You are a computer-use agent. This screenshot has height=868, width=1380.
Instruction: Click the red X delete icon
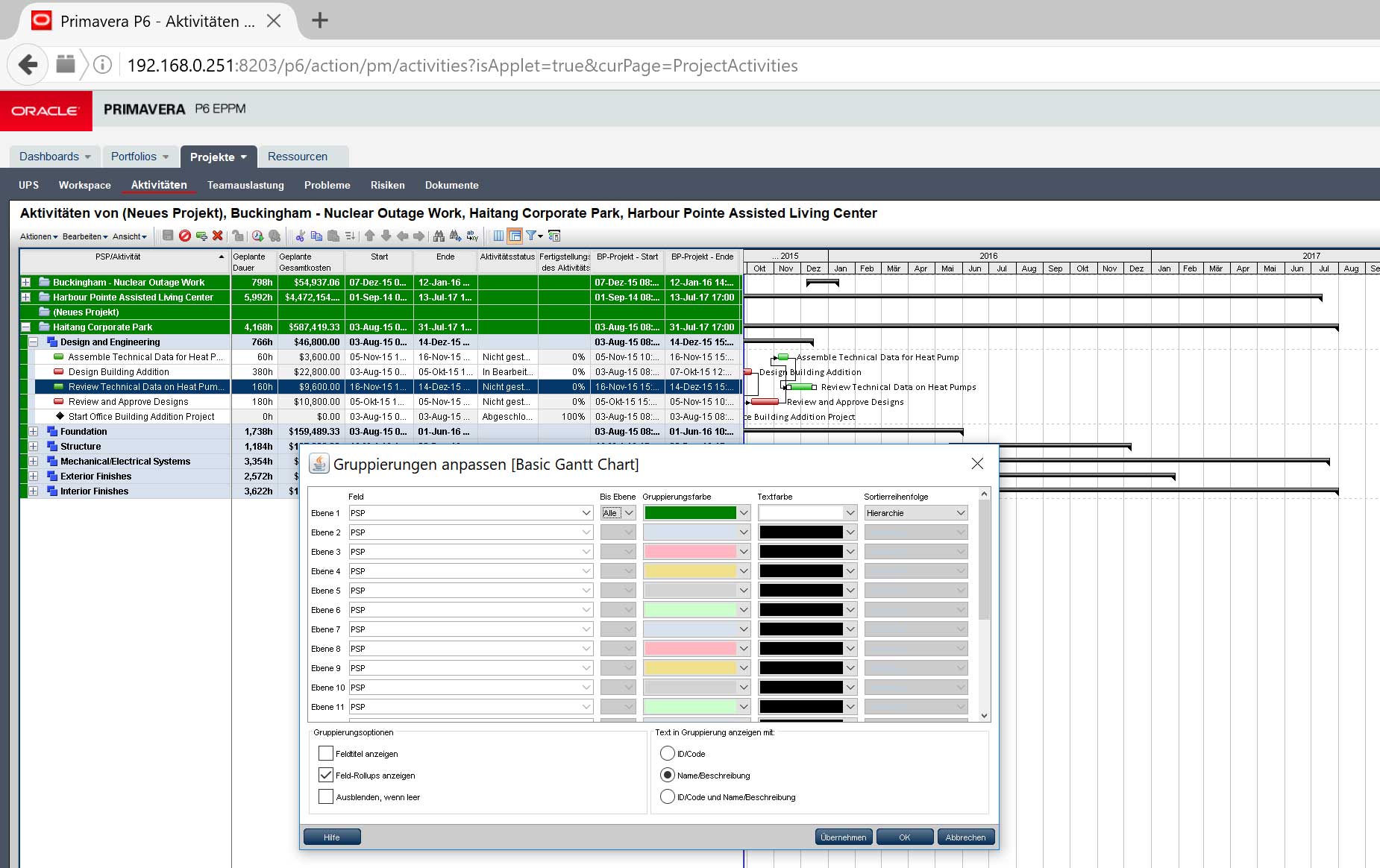click(218, 236)
